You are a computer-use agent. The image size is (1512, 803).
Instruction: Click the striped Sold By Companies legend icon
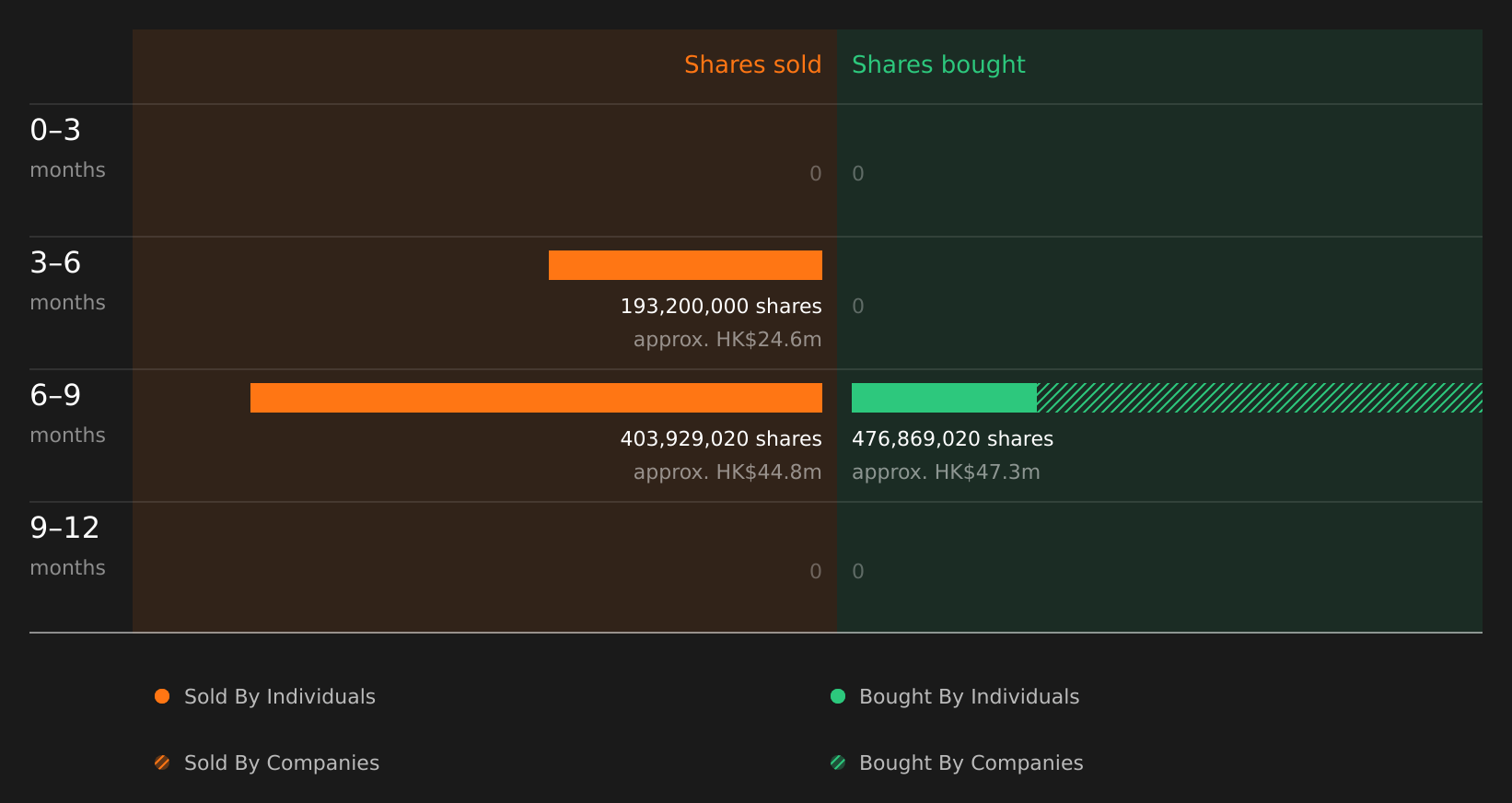(162, 762)
